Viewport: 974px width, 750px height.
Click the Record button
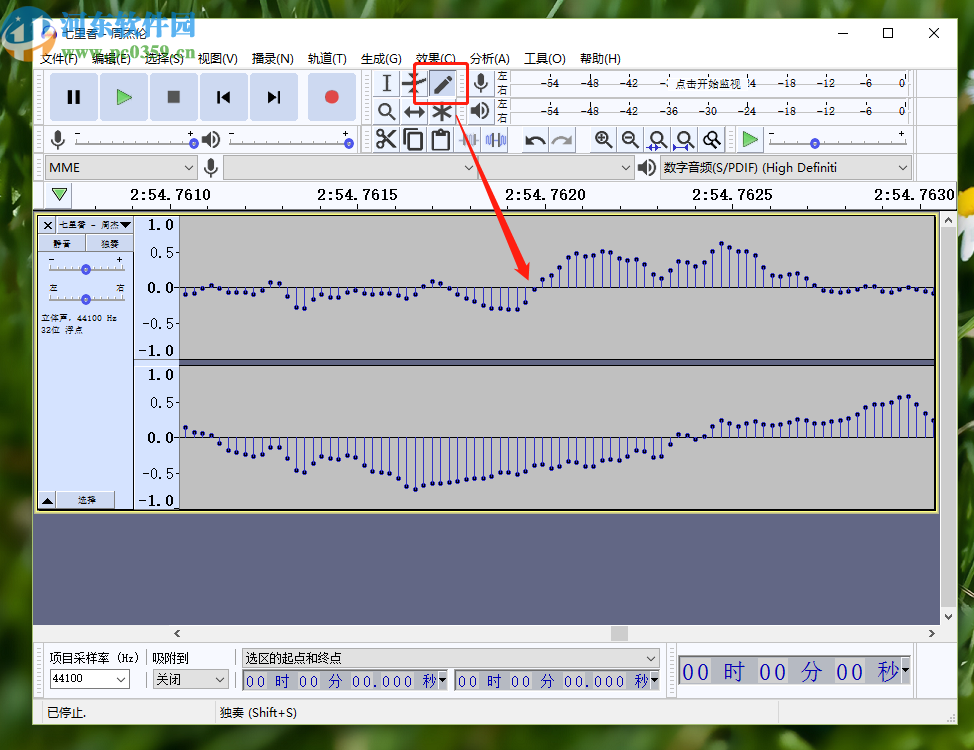click(331, 97)
